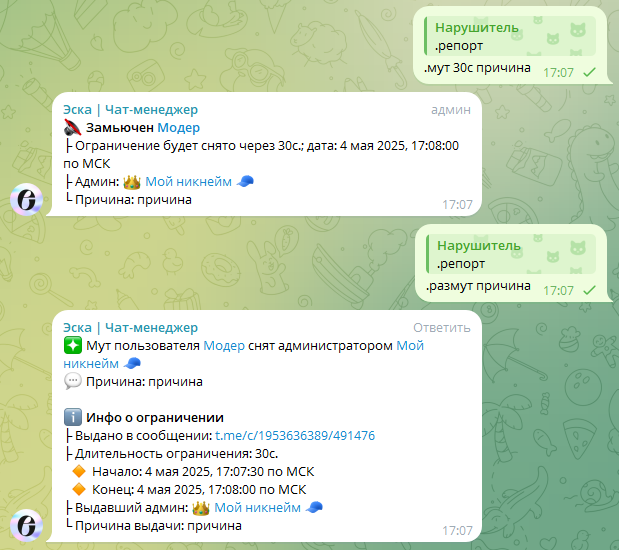Click the админ badge on bot message

(x=451, y=109)
